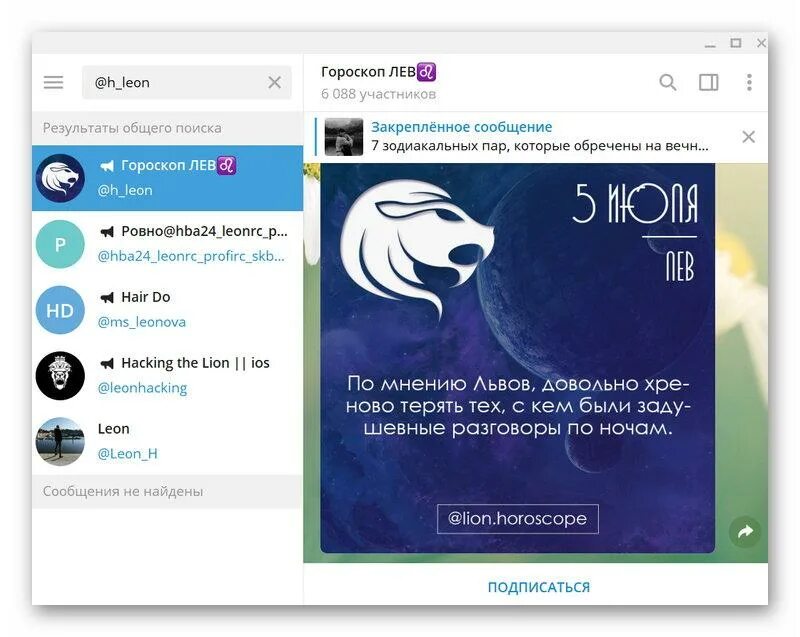The image size is (800, 637).
Task: Click the Hacking the Lion skull avatar
Action: click(60, 375)
